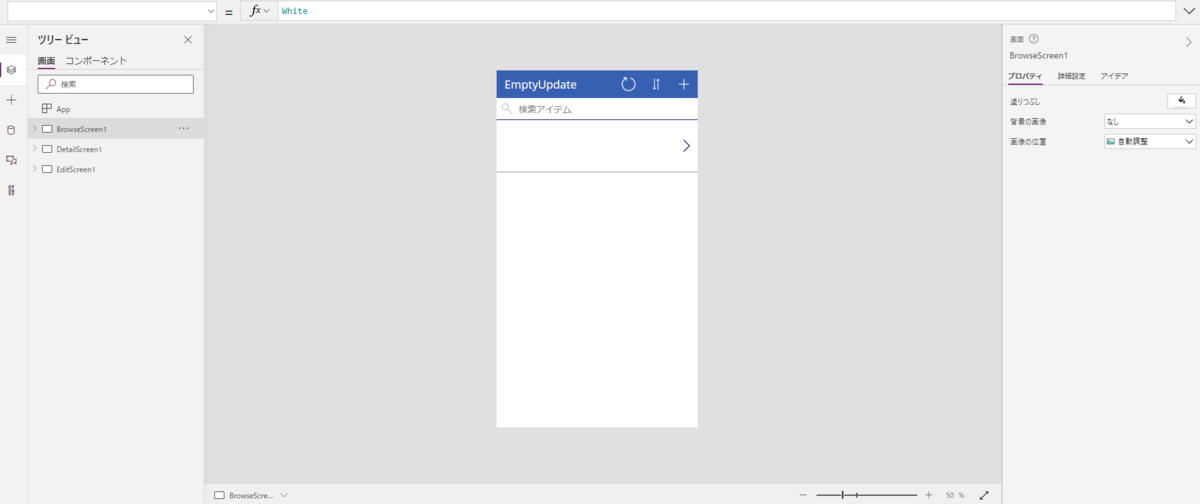Open the 塗りつぶし fill color picker

click(1181, 100)
